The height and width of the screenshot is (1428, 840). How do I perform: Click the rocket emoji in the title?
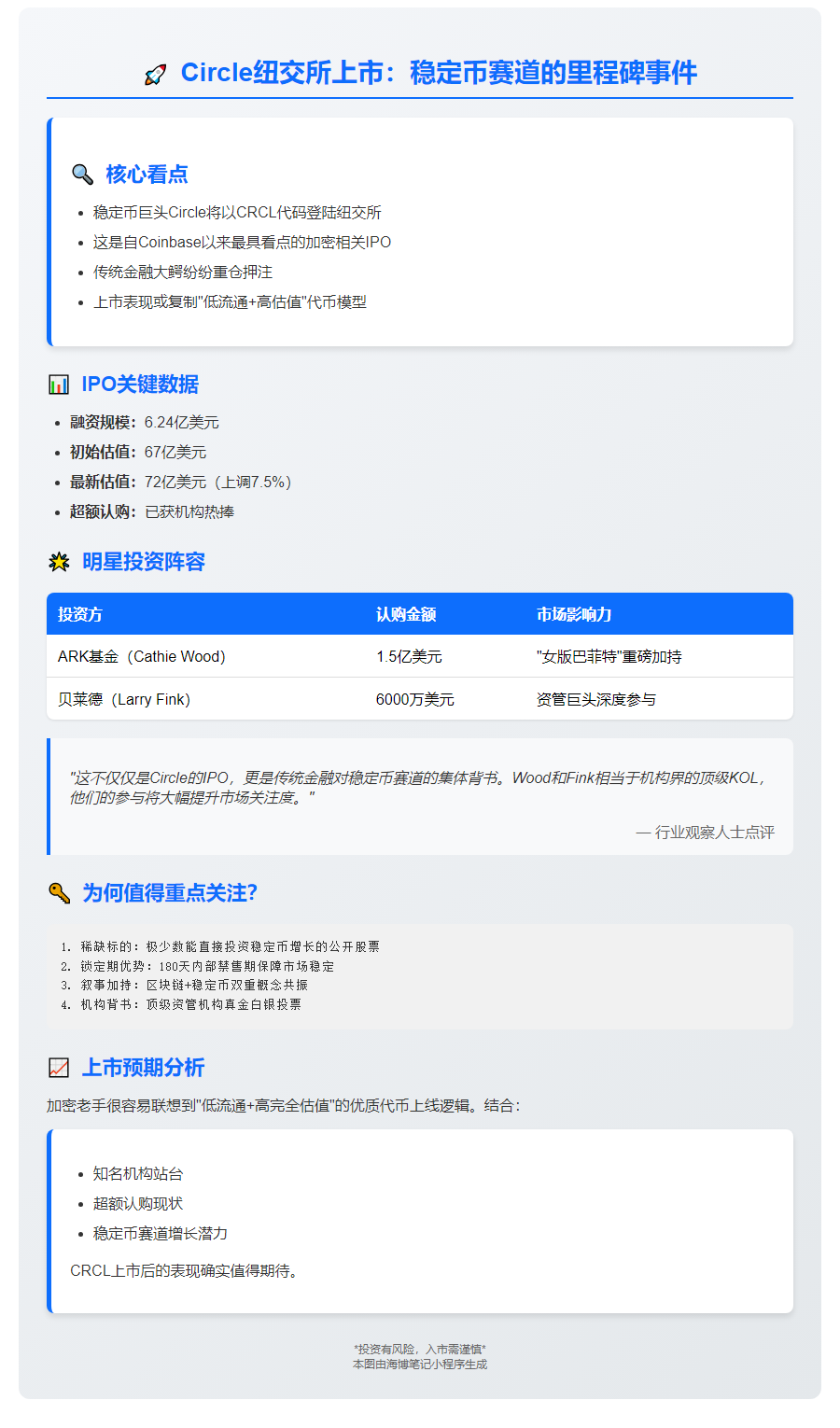point(156,75)
